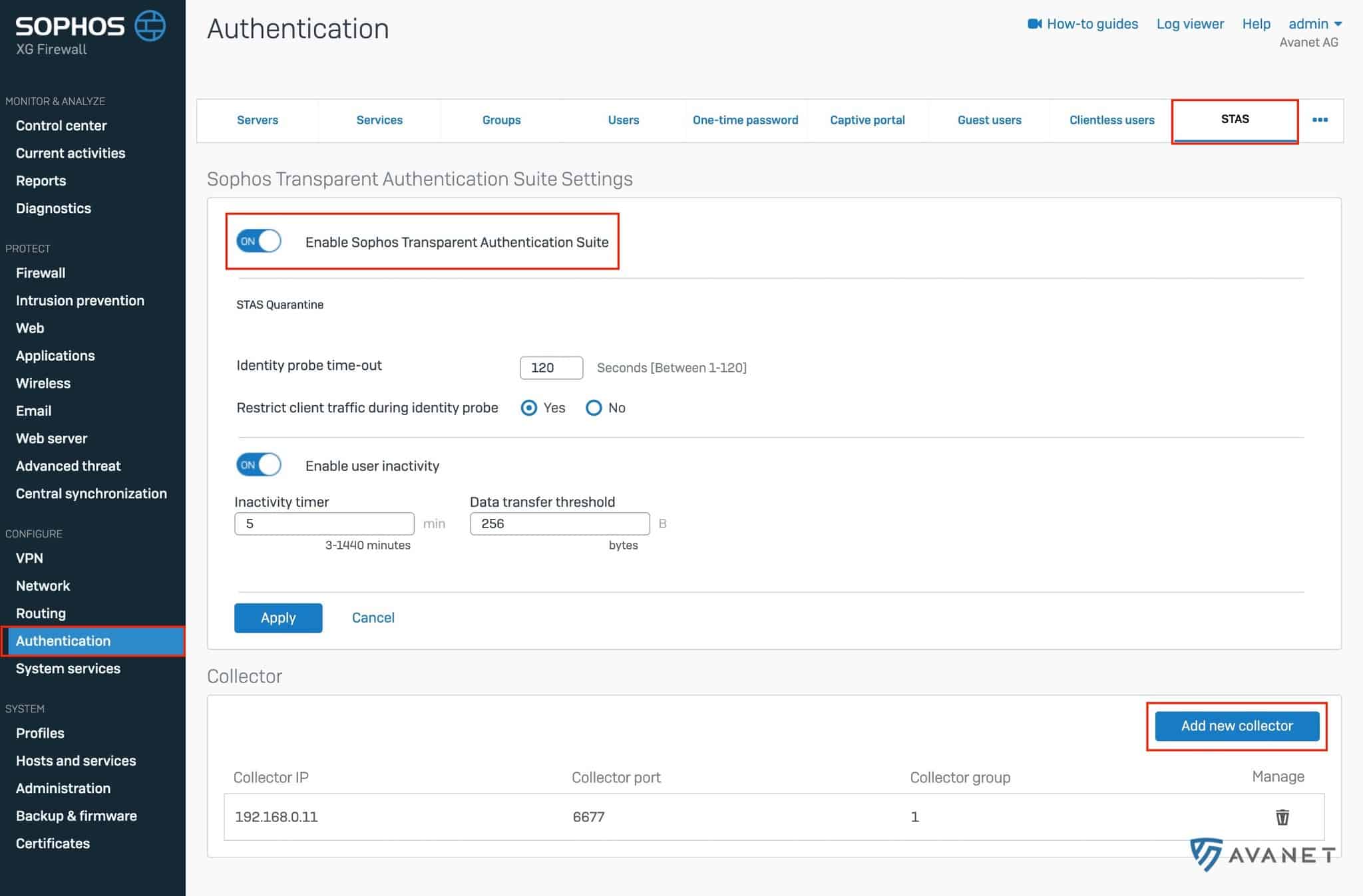Switch to One-time password tab
1363x896 pixels.
(x=745, y=120)
